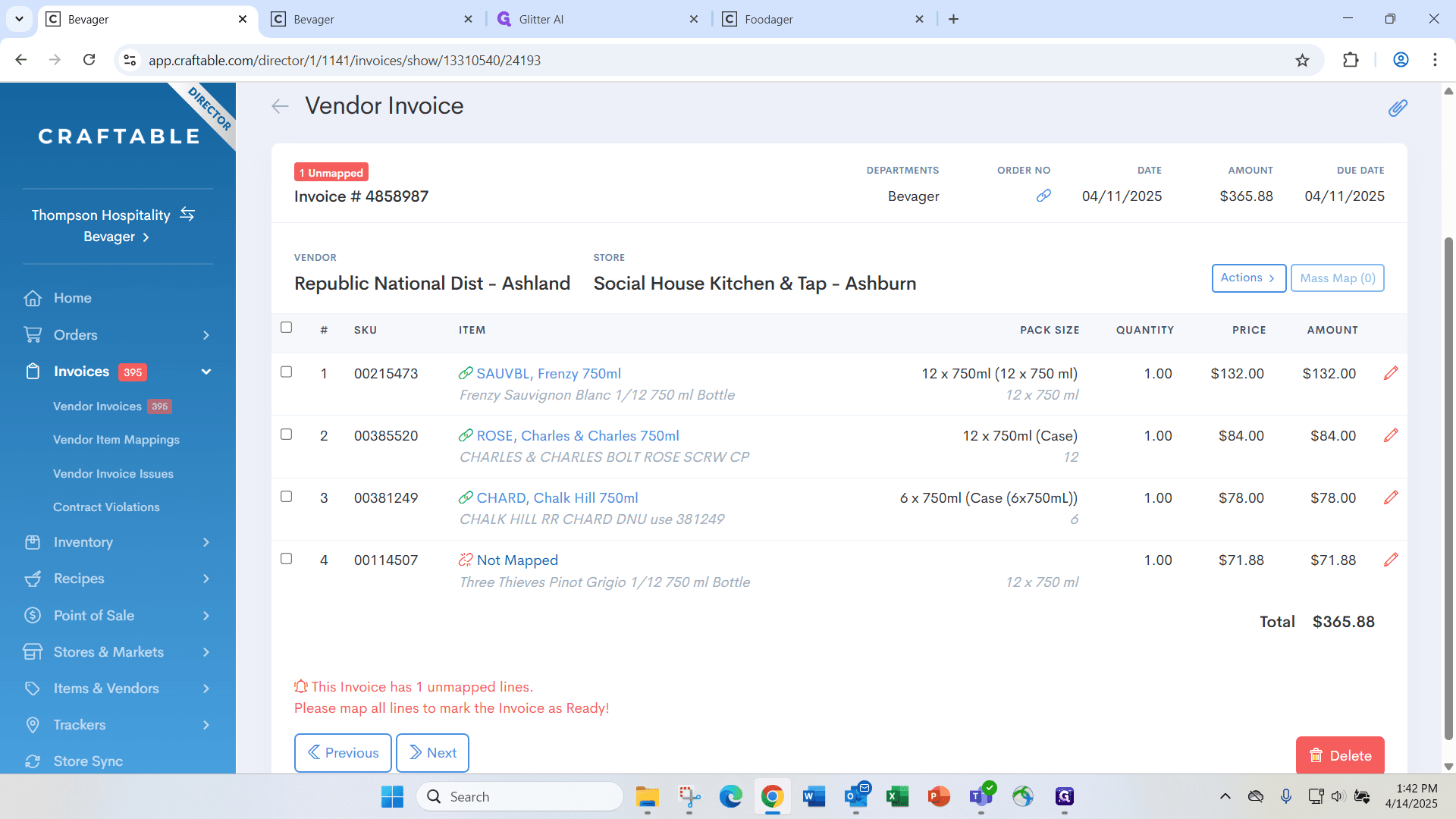Reload the page
The width and height of the screenshot is (1456, 819).
tap(89, 60)
